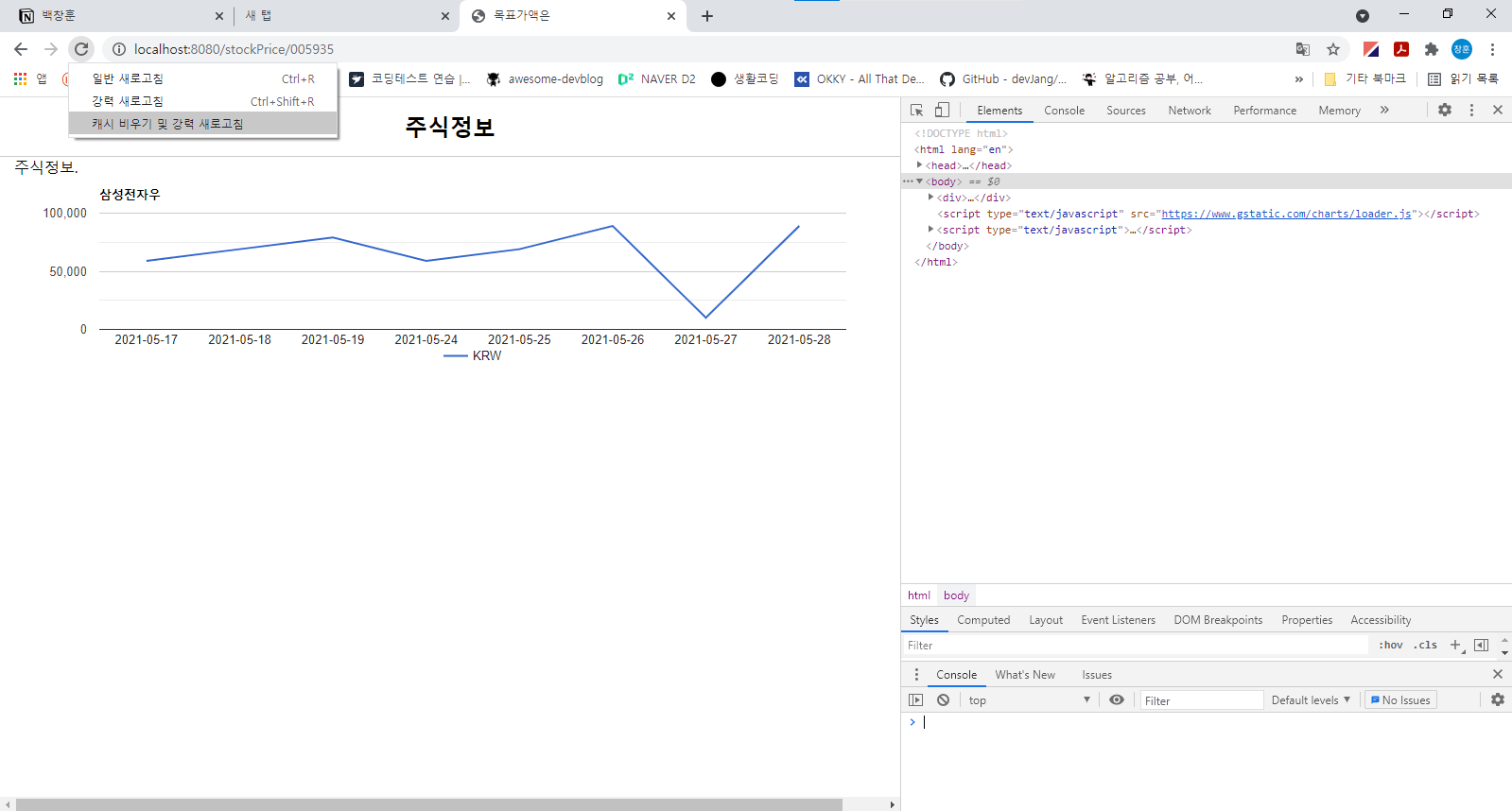The width and height of the screenshot is (1512, 811).
Task: Close the 백창훈 tab
Action: coord(218,16)
